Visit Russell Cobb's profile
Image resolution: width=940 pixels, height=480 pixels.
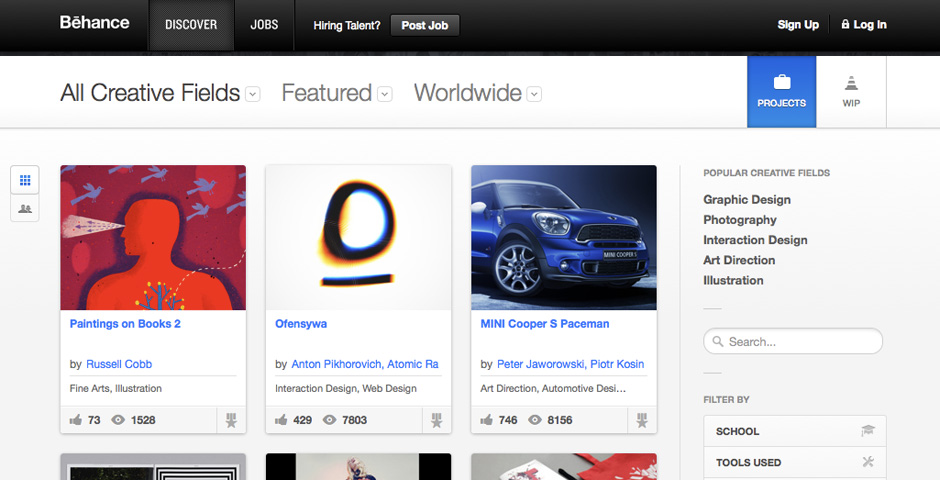point(119,364)
